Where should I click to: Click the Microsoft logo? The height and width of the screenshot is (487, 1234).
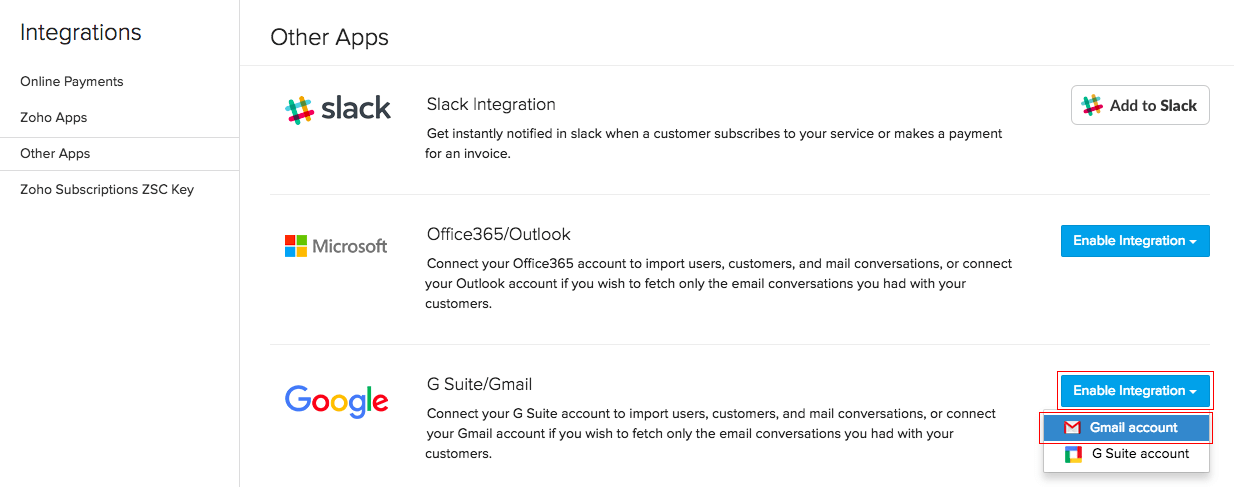[336, 246]
